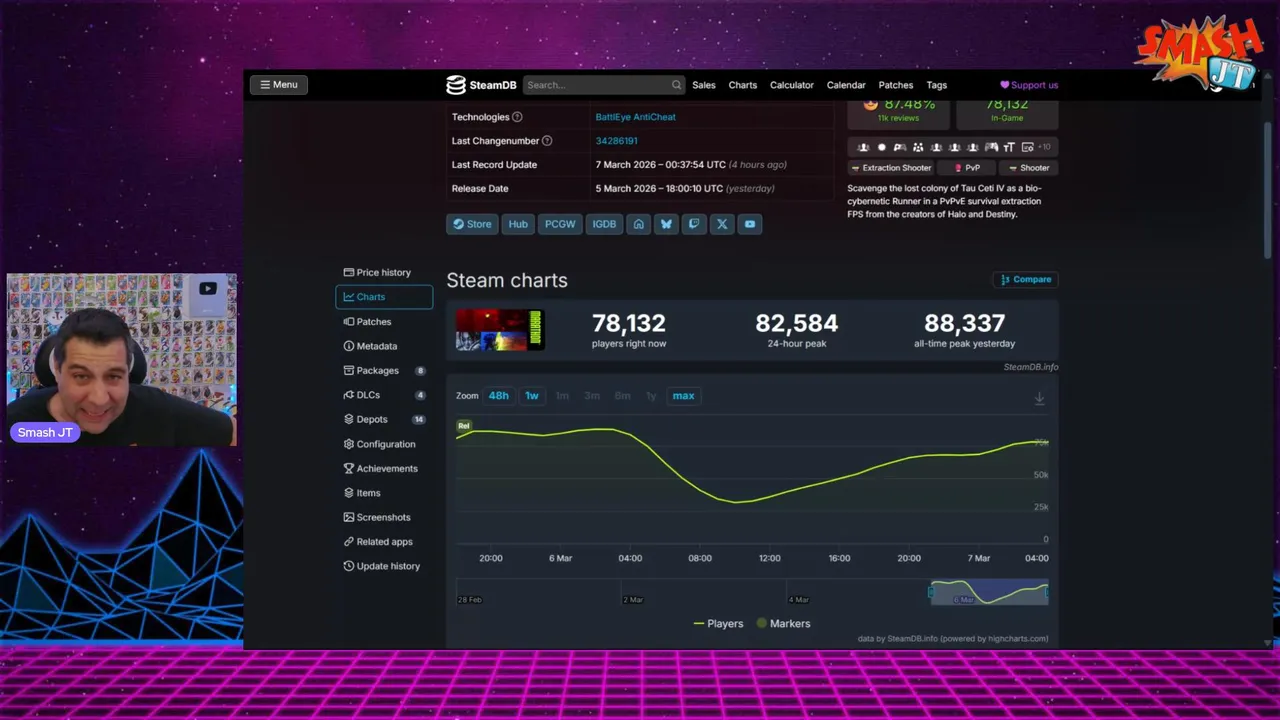Toggle the Markers series in chart legend
The height and width of the screenshot is (720, 1280).
pyautogui.click(x=783, y=623)
